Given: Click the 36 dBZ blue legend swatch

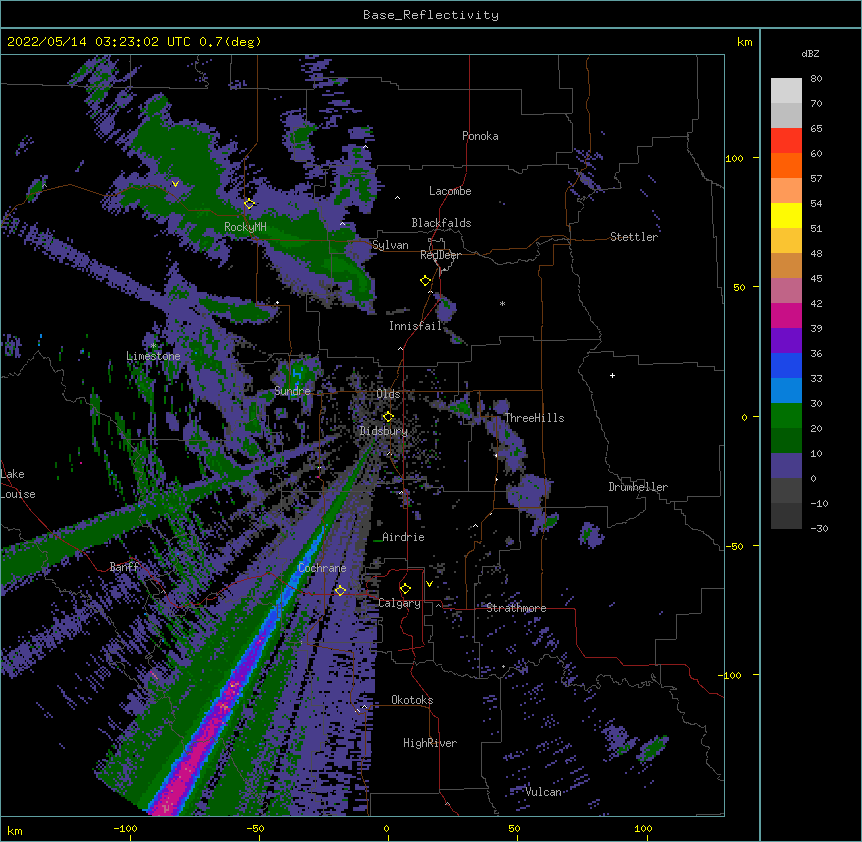Looking at the screenshot, I should [786, 365].
